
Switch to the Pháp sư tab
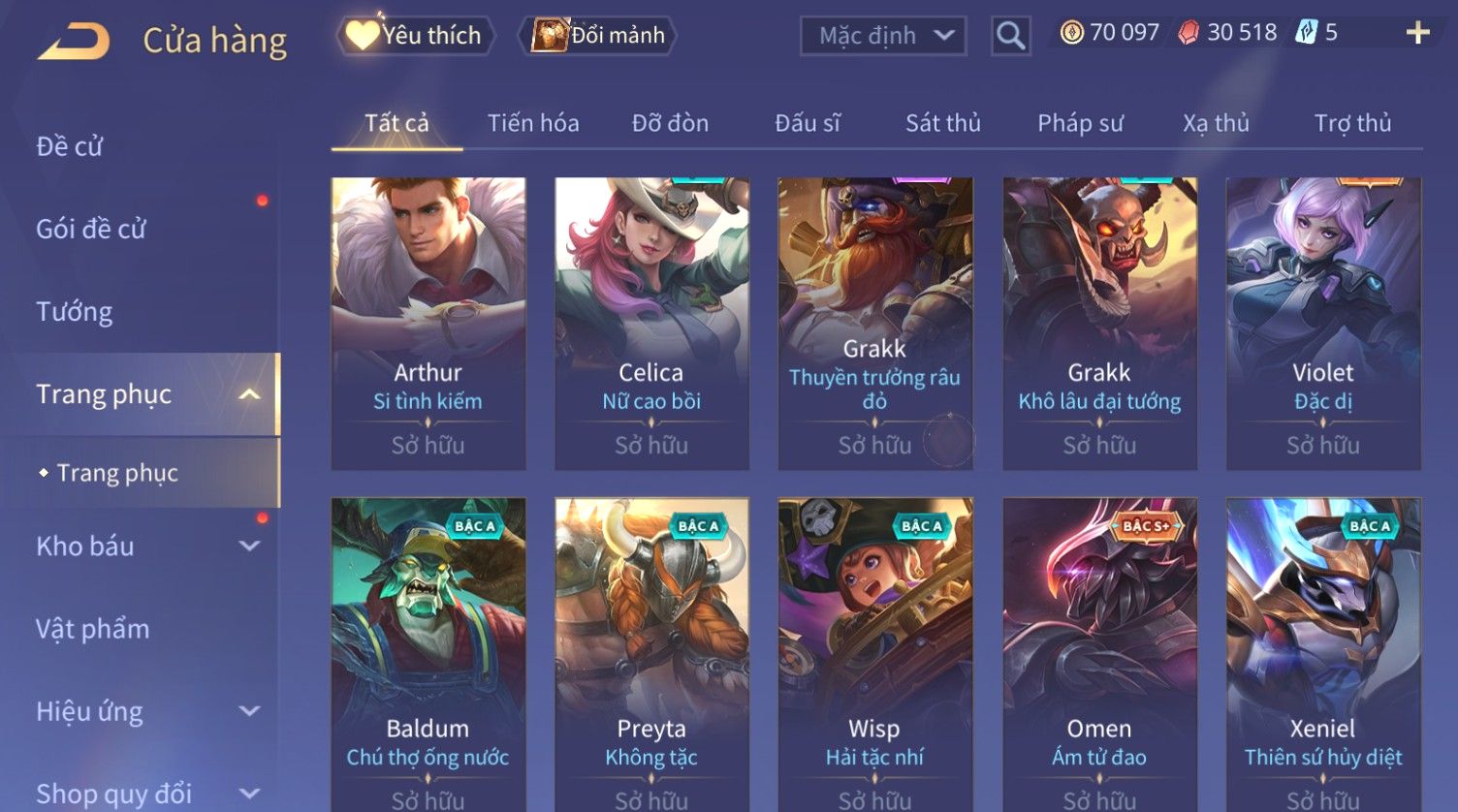pos(1080,123)
